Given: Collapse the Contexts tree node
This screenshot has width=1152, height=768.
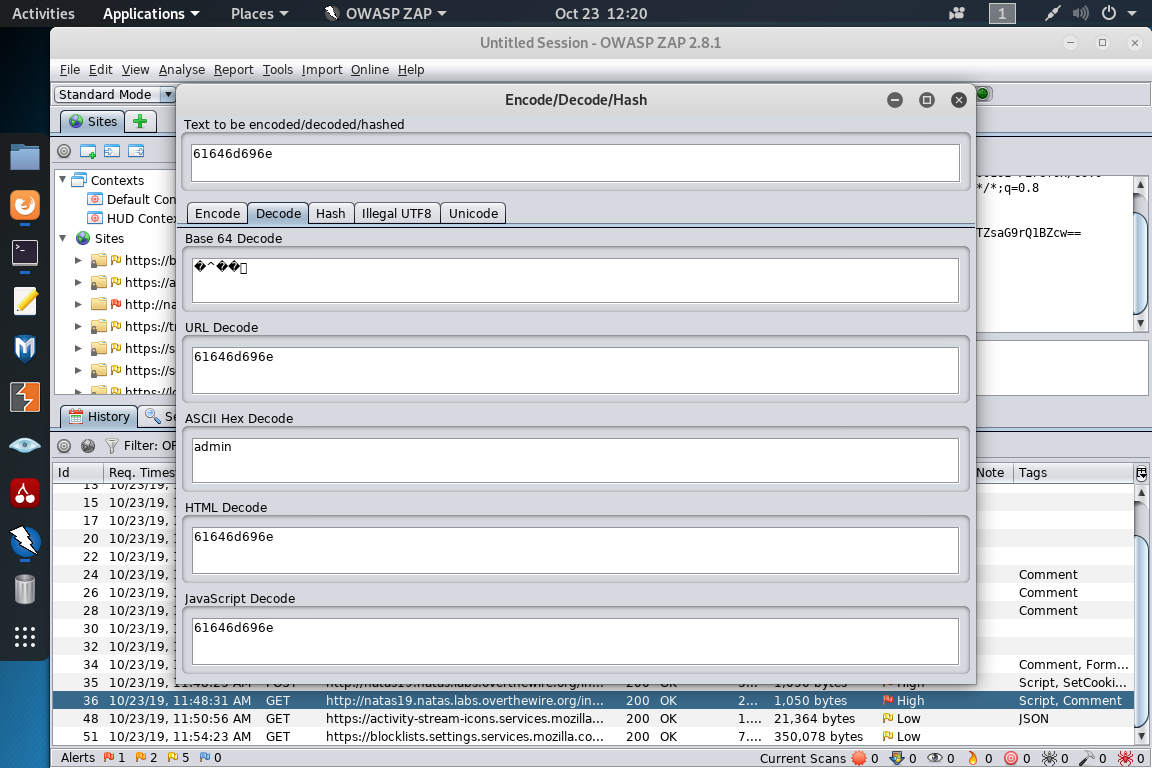Looking at the screenshot, I should pyautogui.click(x=63, y=179).
